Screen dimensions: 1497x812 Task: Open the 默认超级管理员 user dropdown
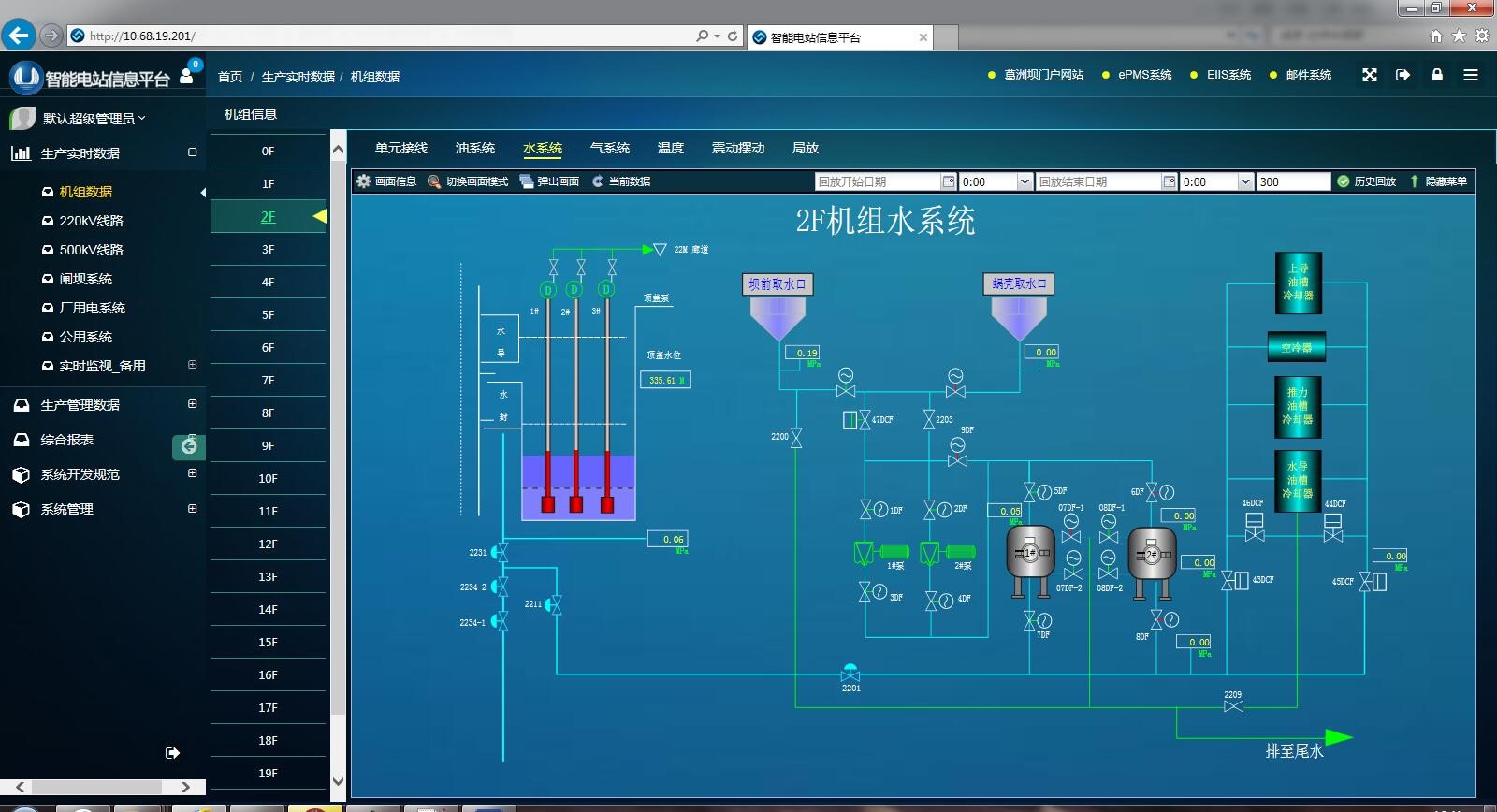point(94,119)
